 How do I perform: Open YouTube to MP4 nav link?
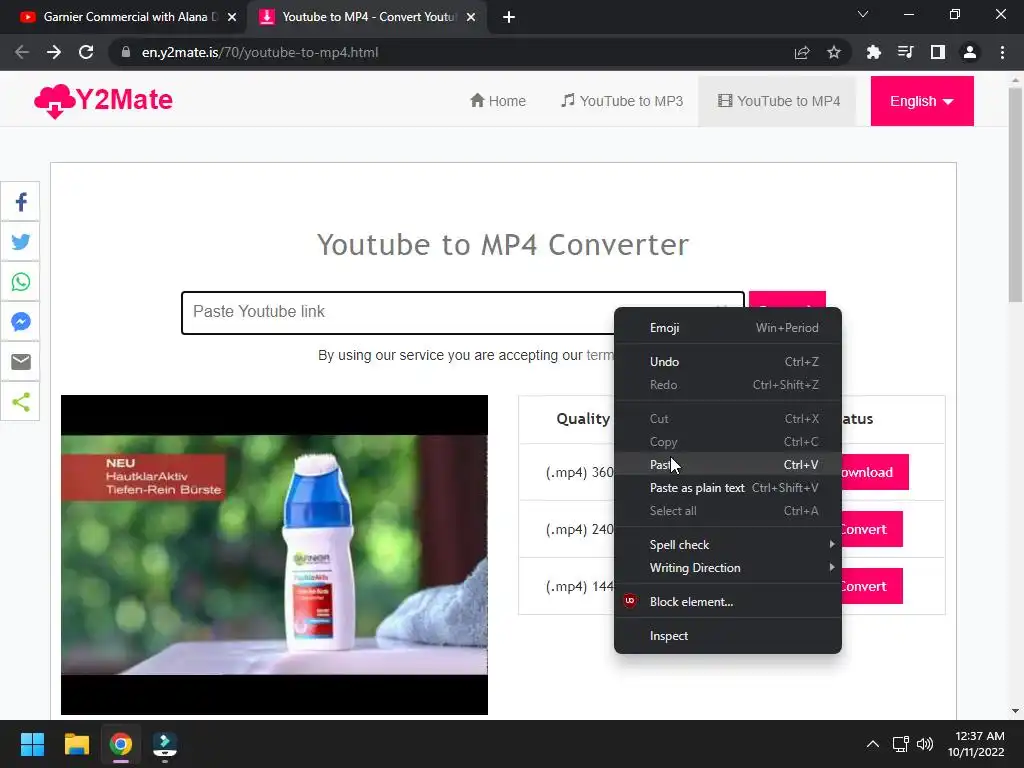(x=778, y=101)
